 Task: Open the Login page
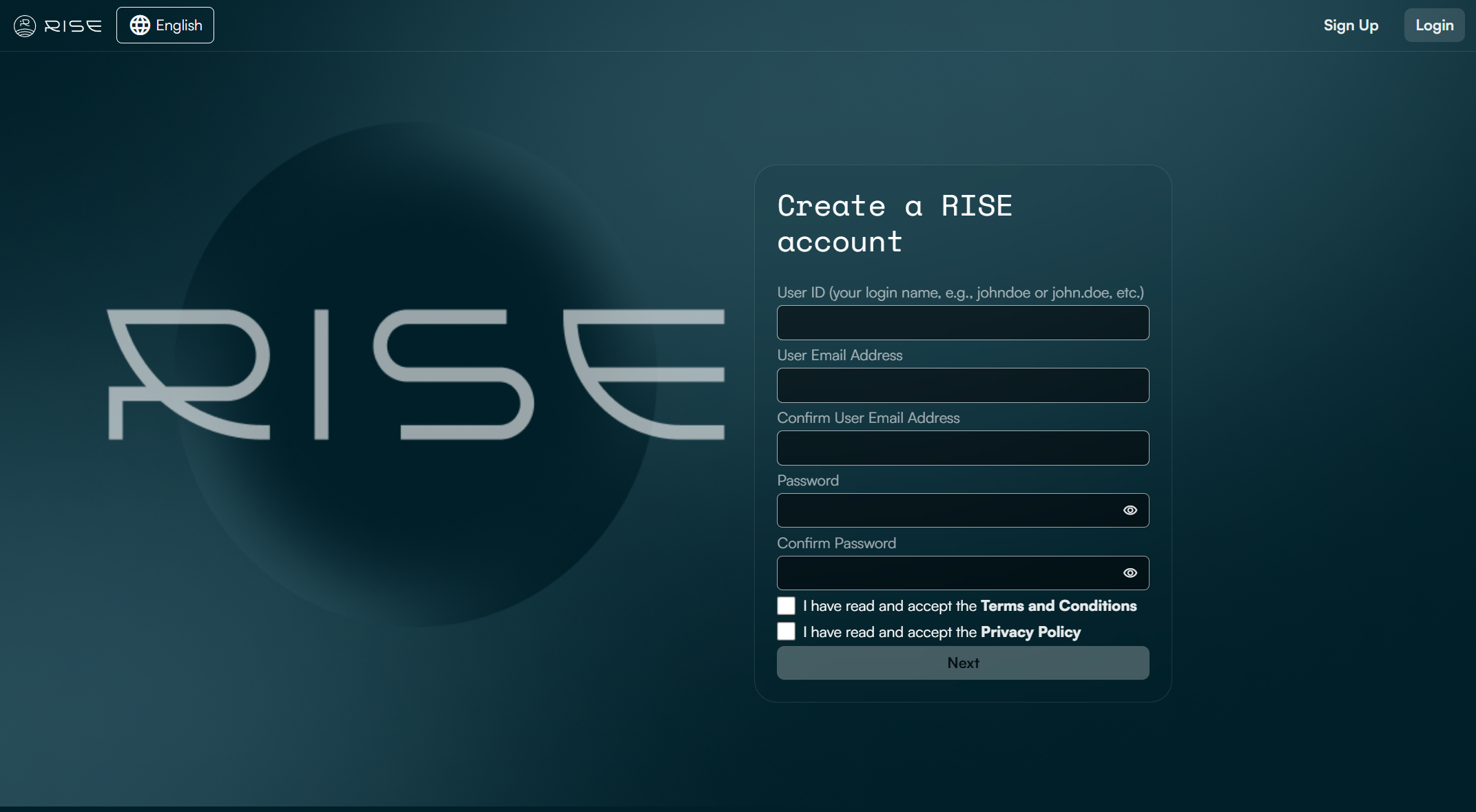click(1434, 25)
